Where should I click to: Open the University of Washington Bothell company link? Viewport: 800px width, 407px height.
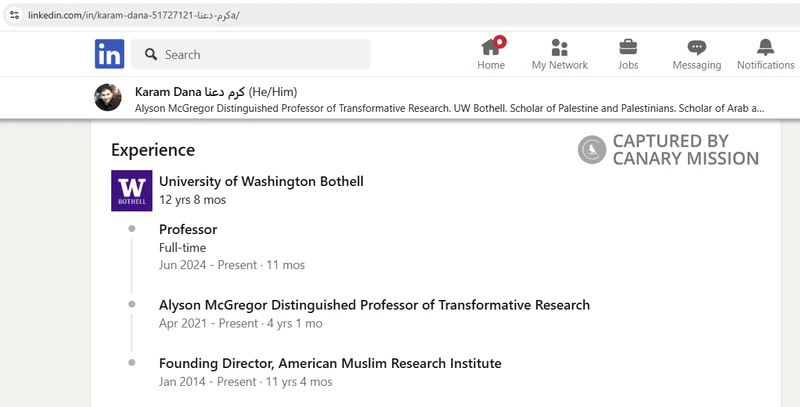[x=261, y=181]
